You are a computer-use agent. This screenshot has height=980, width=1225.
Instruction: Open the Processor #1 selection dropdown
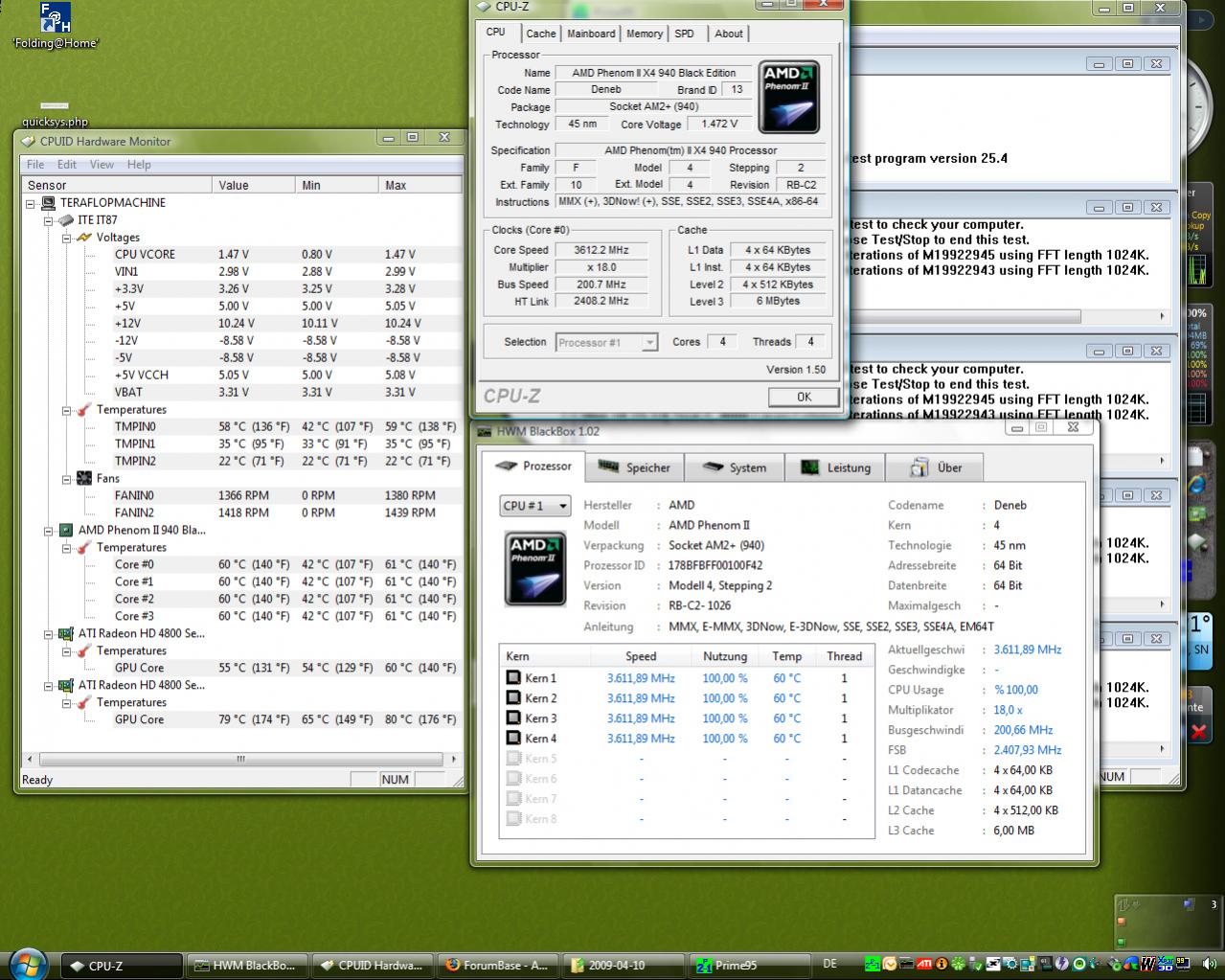(606, 342)
